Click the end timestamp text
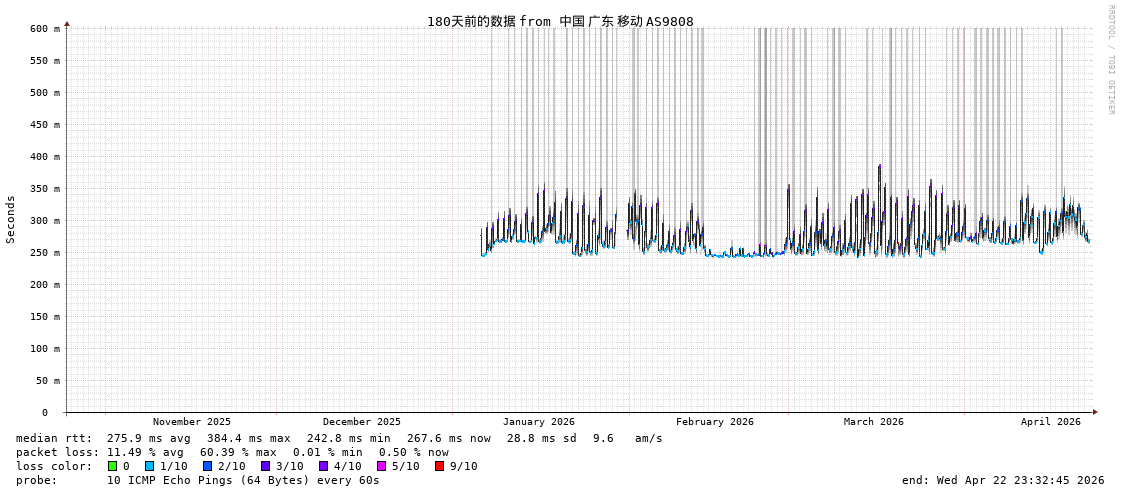The height and width of the screenshot is (494, 1121). click(1003, 480)
